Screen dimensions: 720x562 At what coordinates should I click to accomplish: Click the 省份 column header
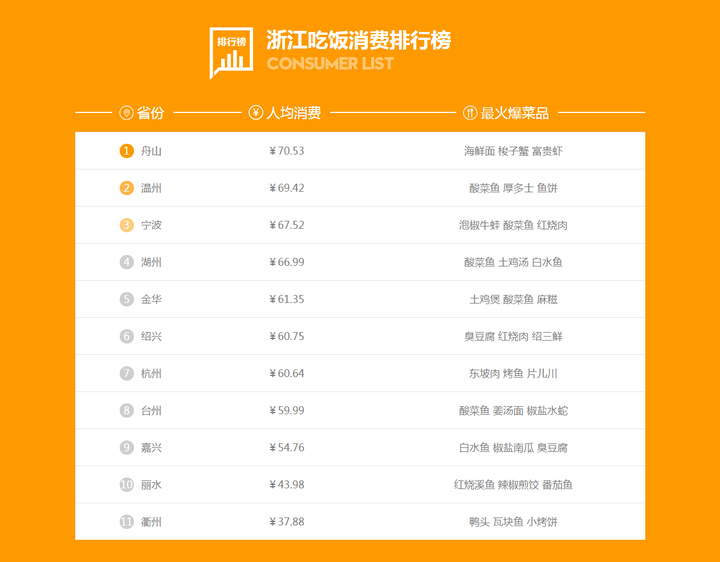[x=150, y=113]
